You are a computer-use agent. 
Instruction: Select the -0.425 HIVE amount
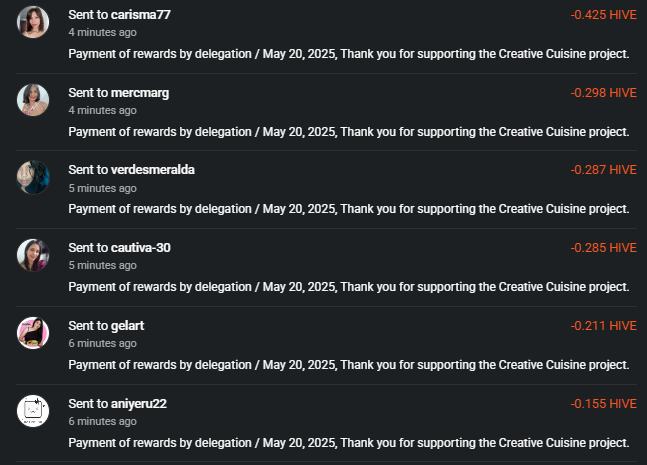click(x=604, y=15)
